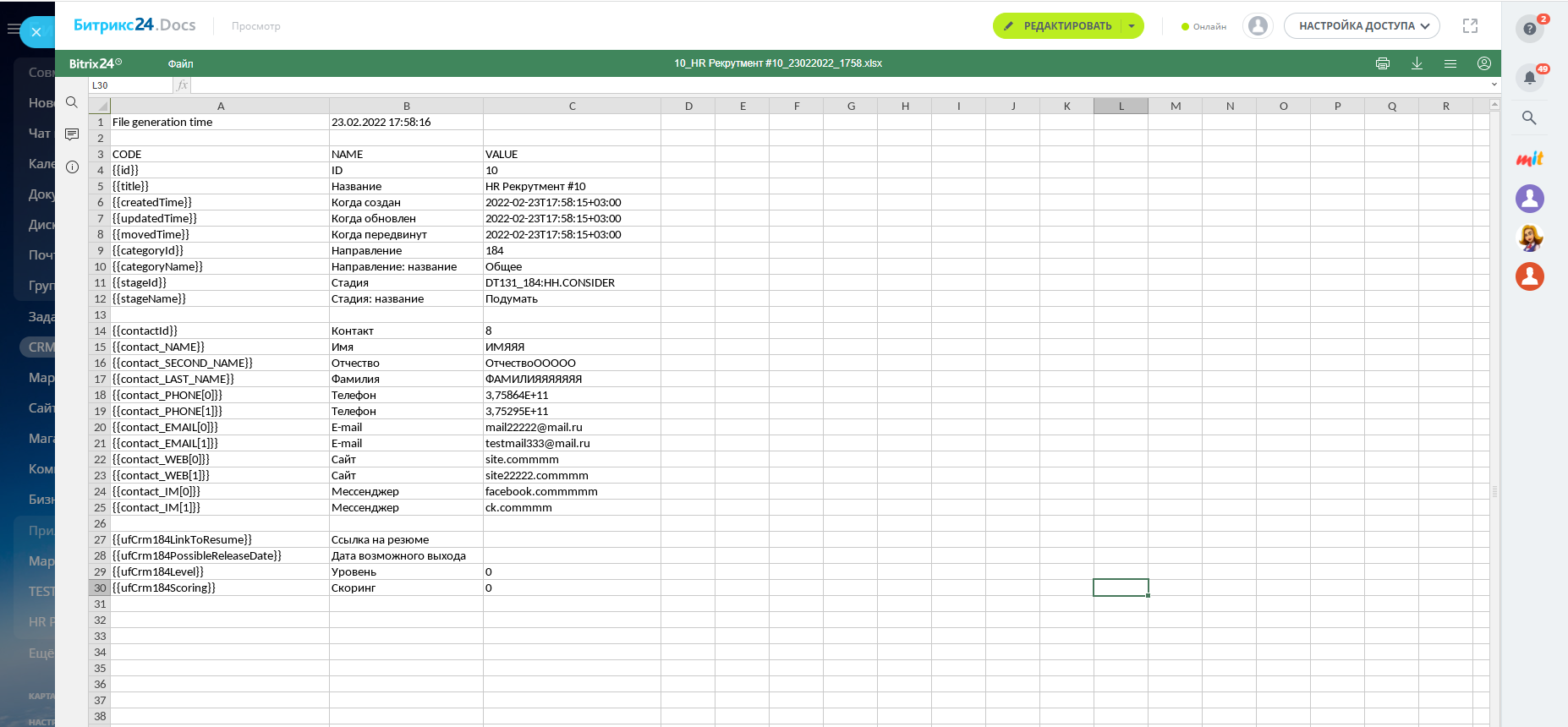Show the file info icon
Screen dimensions: 1568x727
[x=72, y=167]
